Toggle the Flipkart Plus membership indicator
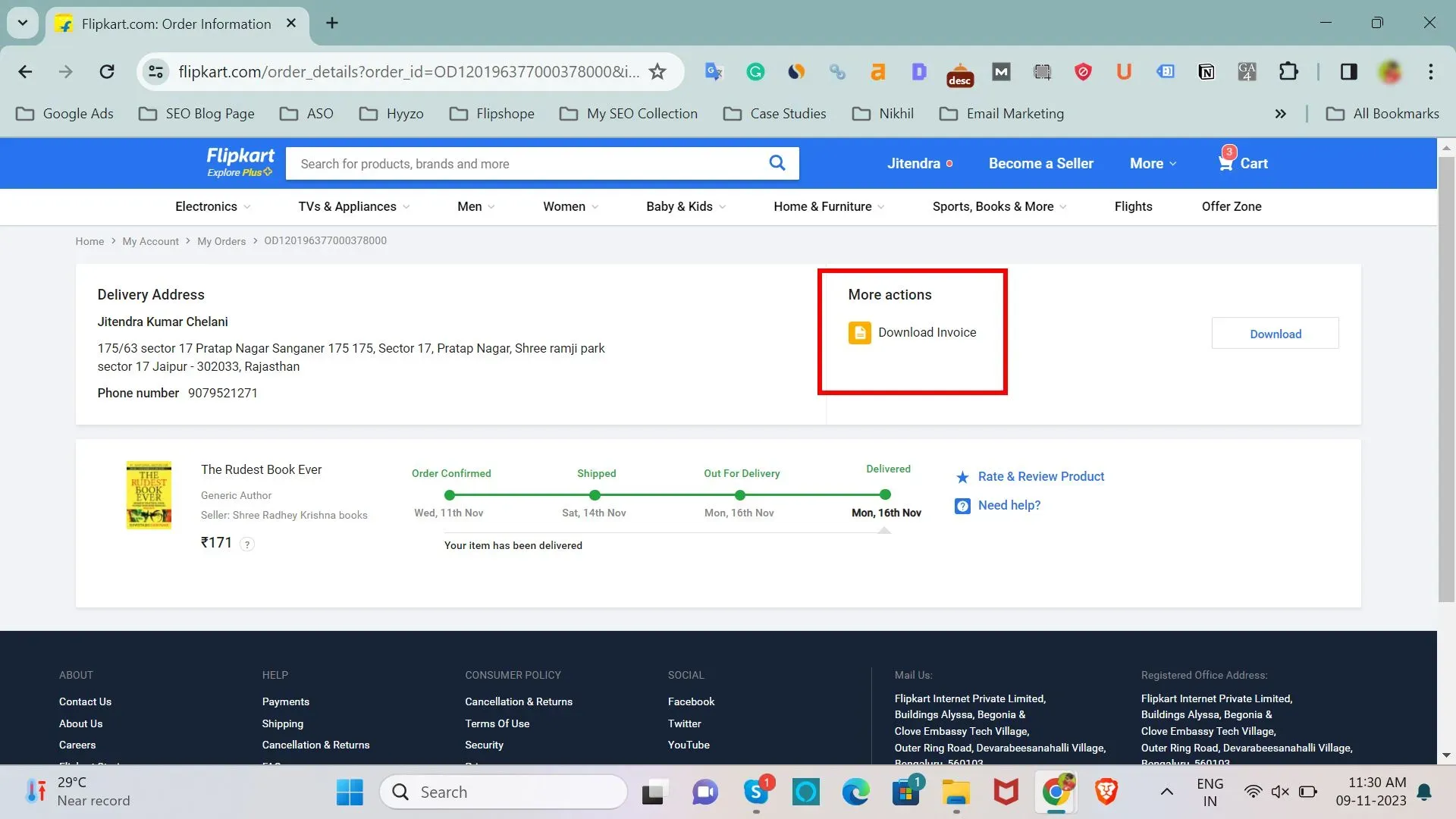 point(239,174)
